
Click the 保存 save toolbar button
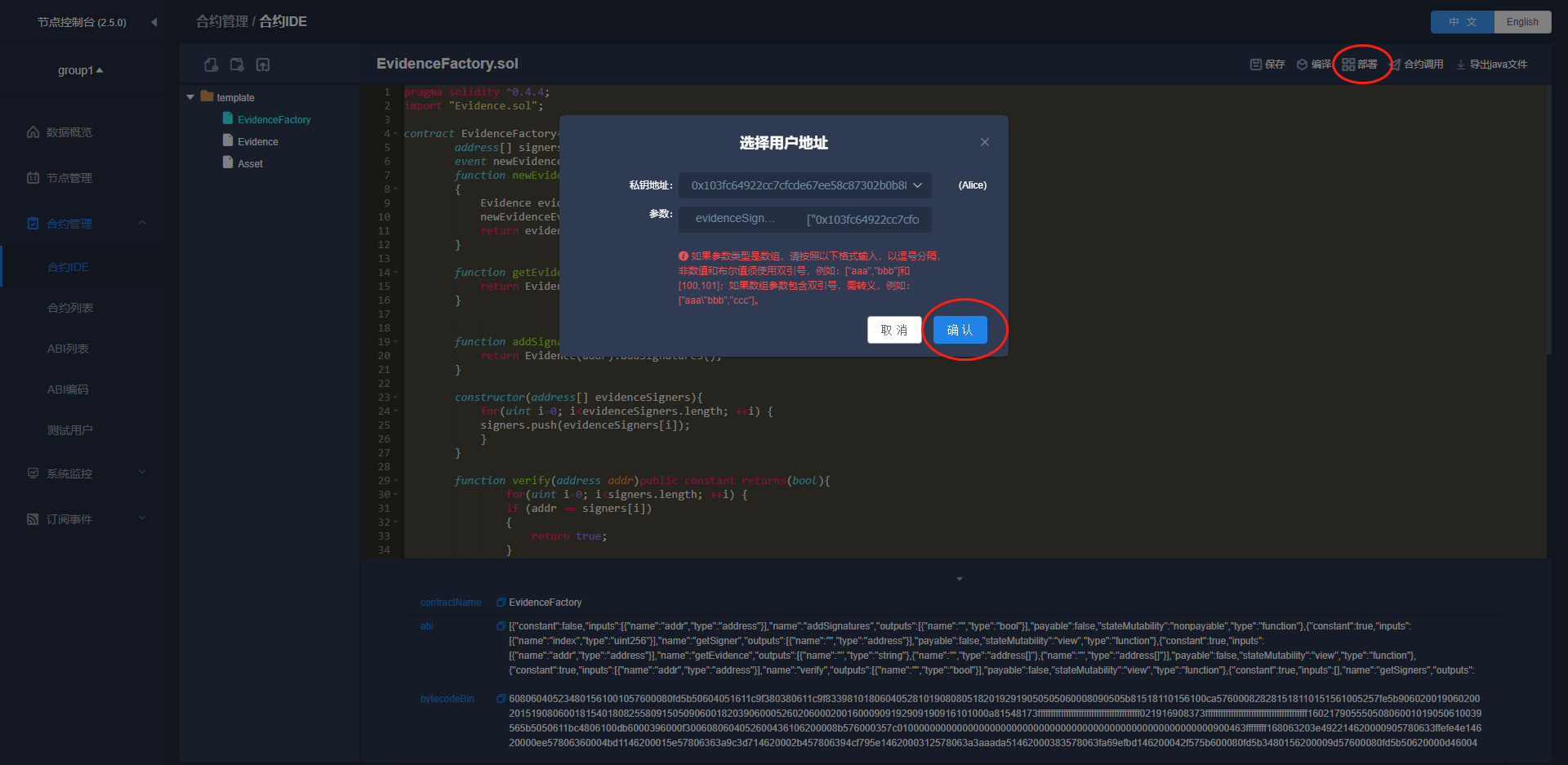[1267, 64]
